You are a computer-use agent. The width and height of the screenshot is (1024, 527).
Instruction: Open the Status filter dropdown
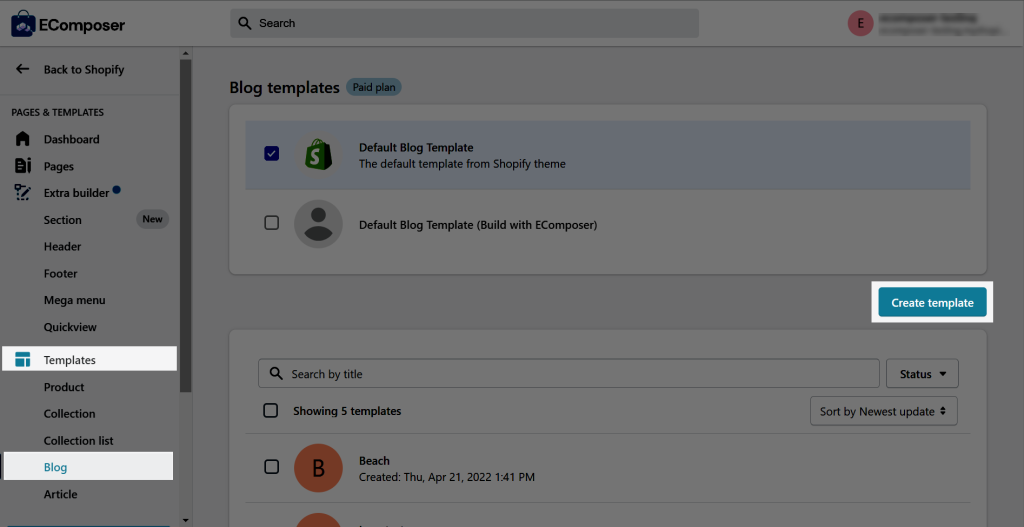[922, 374]
